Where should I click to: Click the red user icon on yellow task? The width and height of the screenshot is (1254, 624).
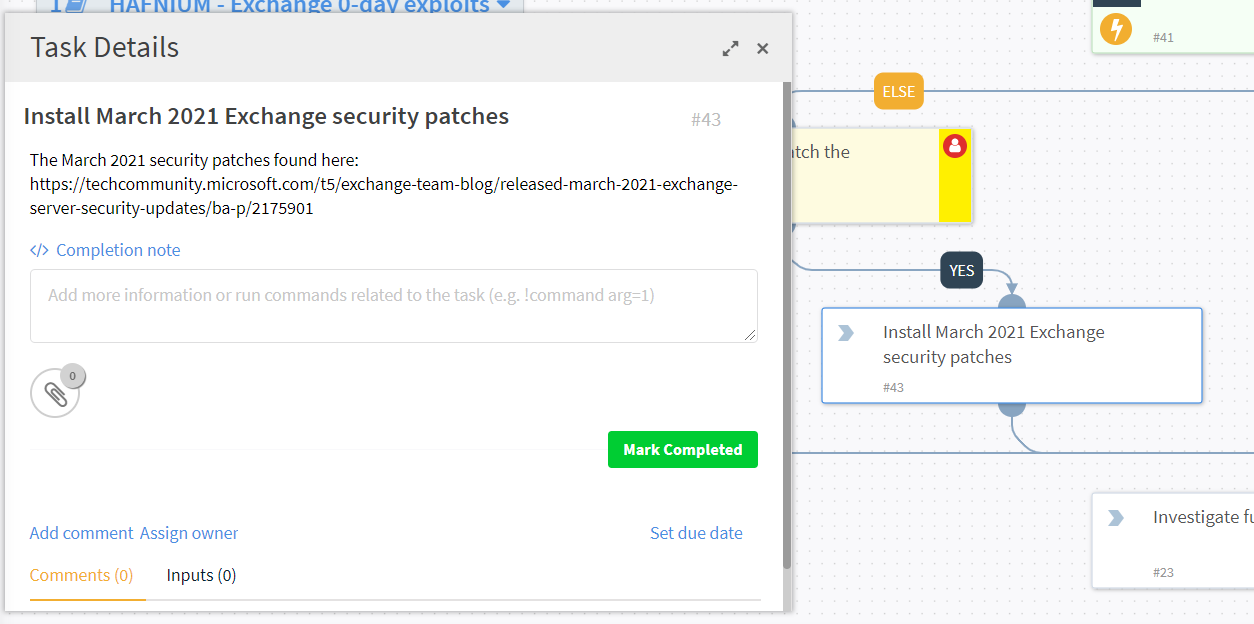pos(955,147)
